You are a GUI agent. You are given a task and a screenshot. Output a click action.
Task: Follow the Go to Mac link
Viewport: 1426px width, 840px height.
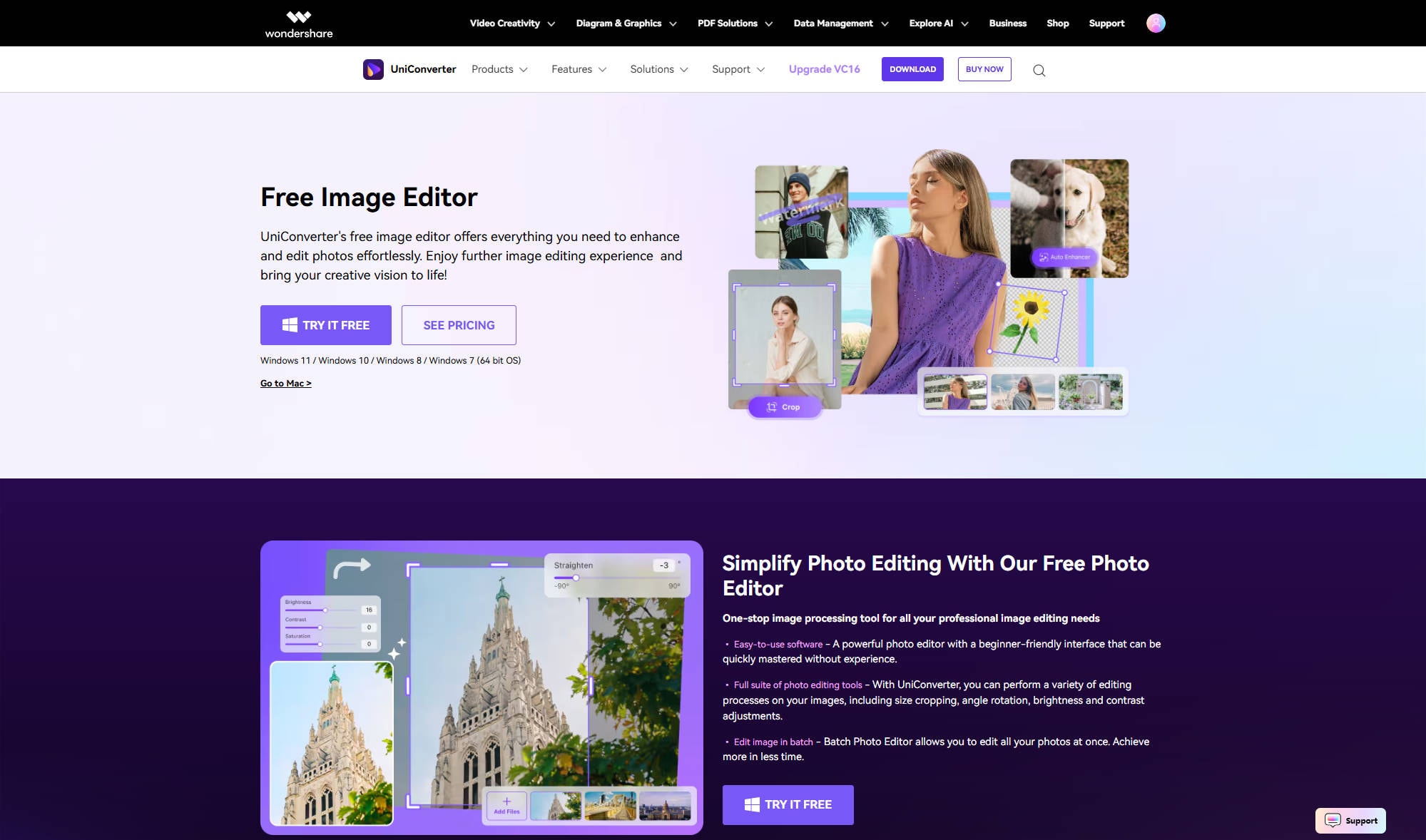tap(285, 384)
